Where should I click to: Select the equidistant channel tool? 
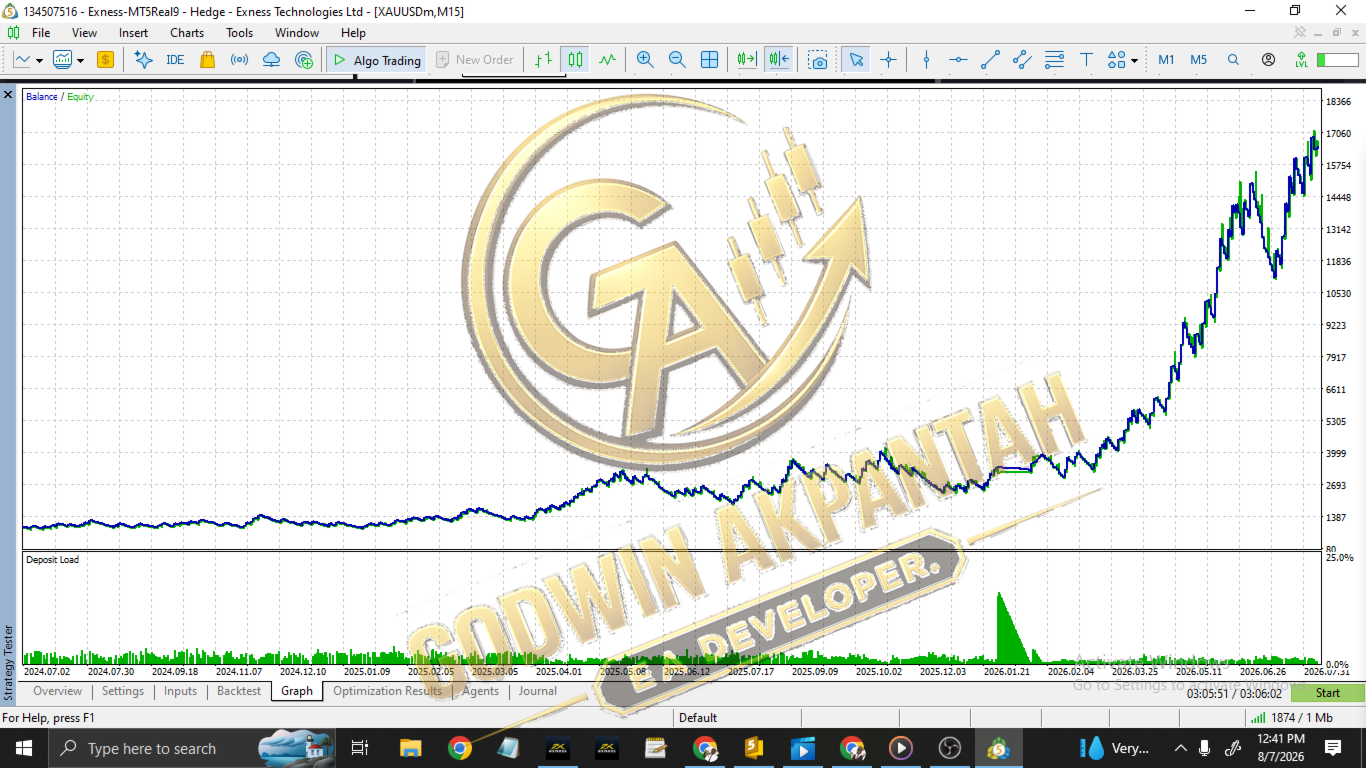coord(1022,60)
